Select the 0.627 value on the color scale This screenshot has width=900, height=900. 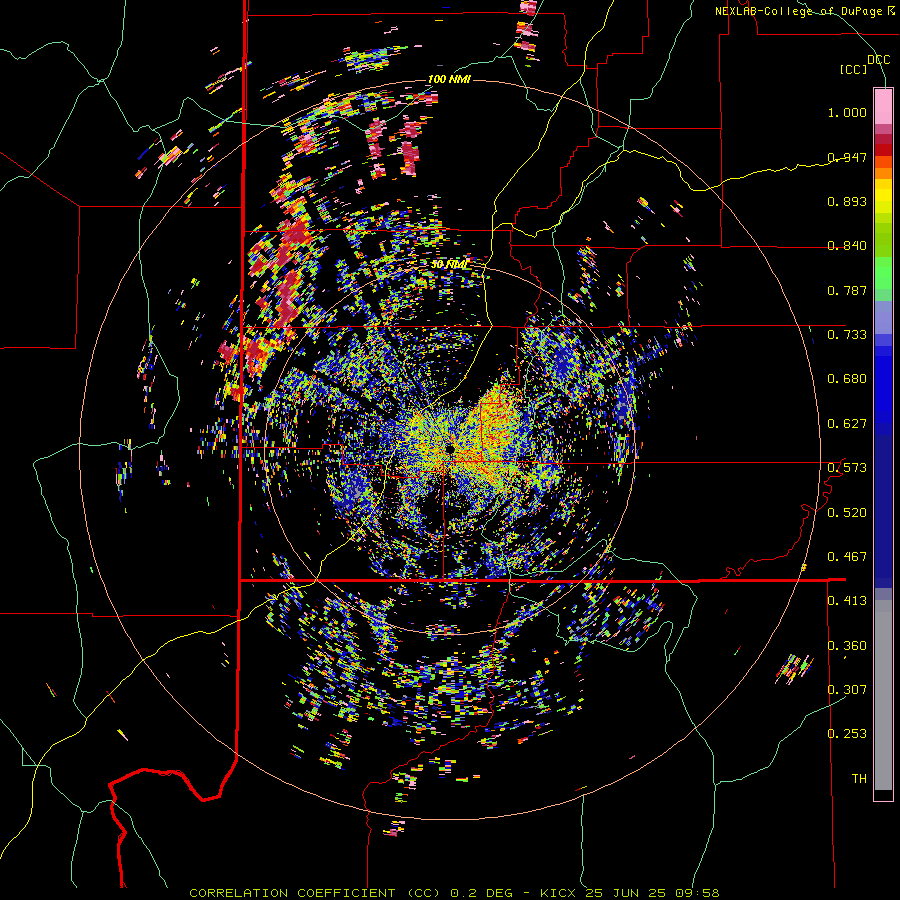coord(847,424)
